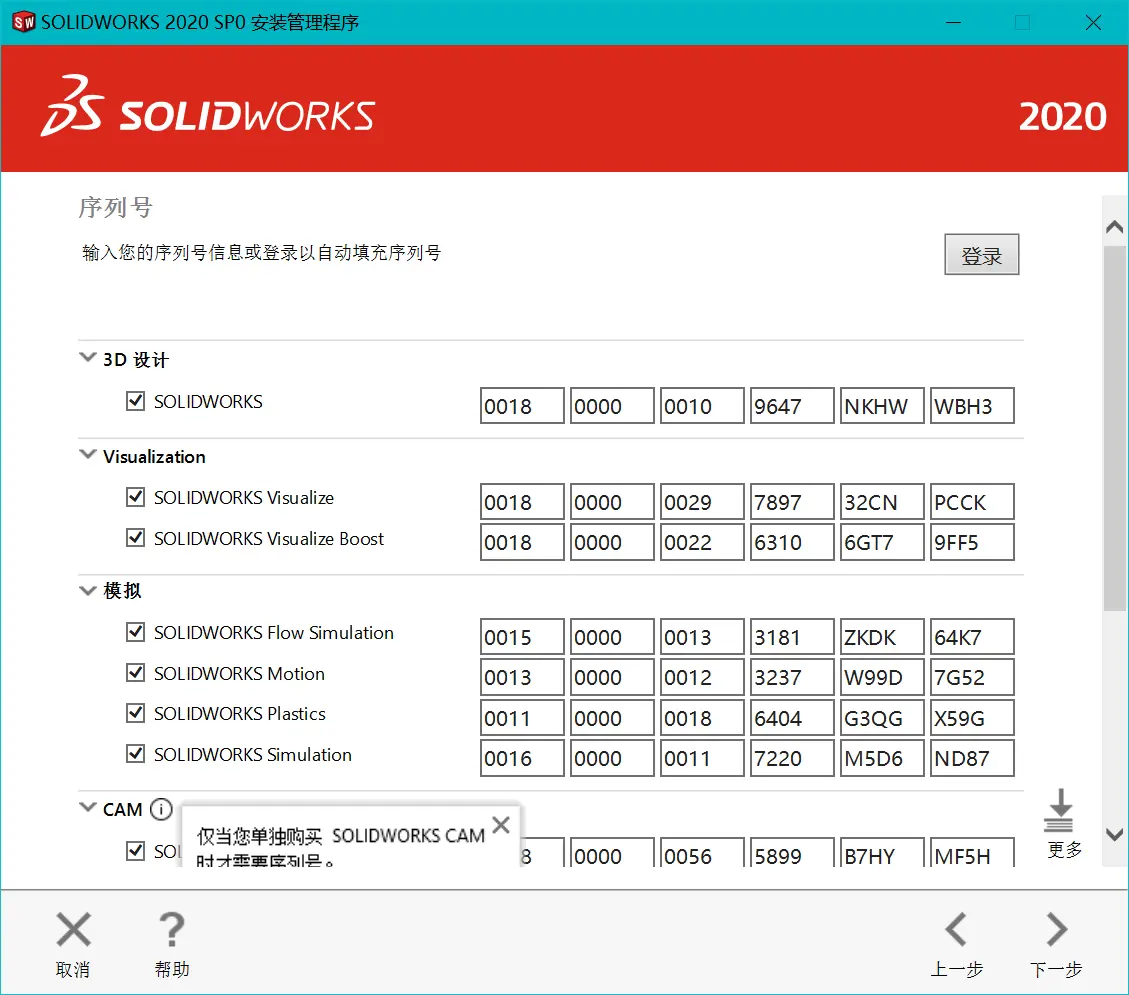This screenshot has height=995, width=1129.
Task: Click SOLIDWORKS serial field NKHW
Action: click(x=882, y=405)
